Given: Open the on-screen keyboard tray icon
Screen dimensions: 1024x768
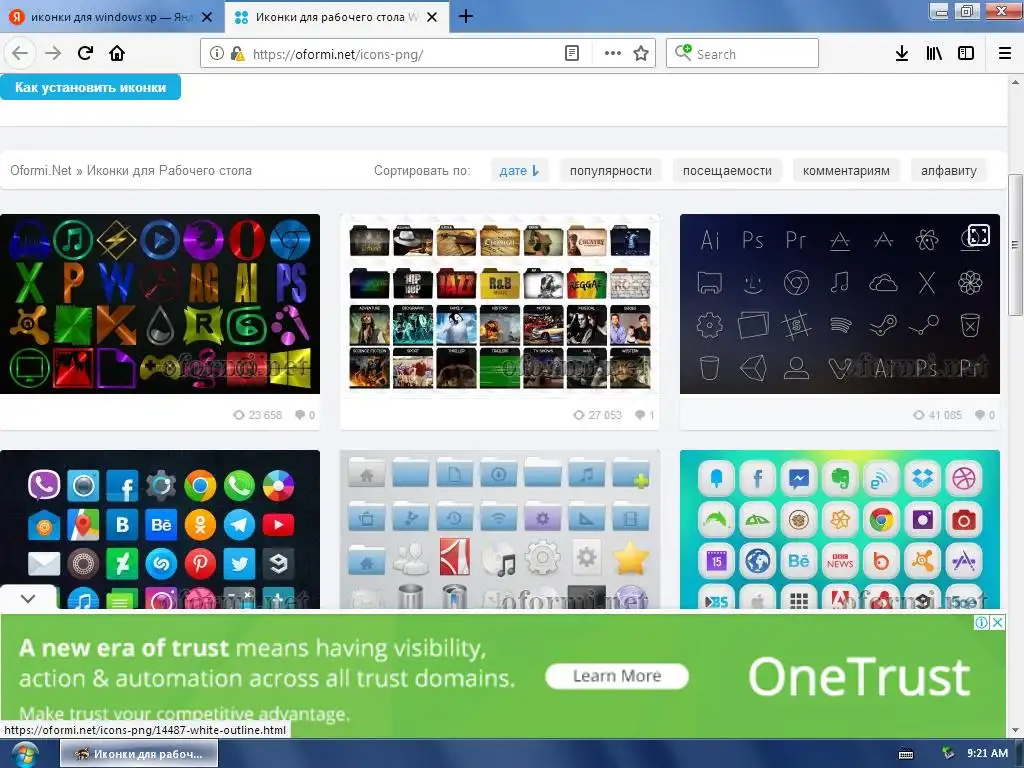Looking at the screenshot, I should pyautogui.click(x=906, y=754).
